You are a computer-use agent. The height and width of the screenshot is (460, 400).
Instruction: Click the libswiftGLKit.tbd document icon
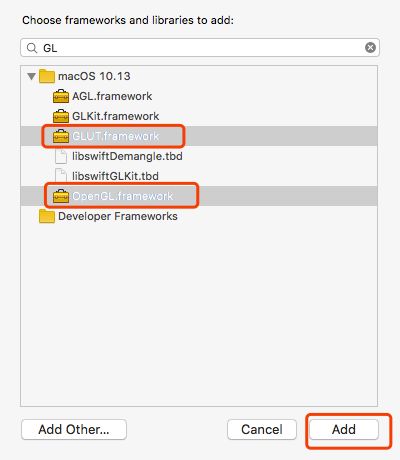pyautogui.click(x=61, y=176)
